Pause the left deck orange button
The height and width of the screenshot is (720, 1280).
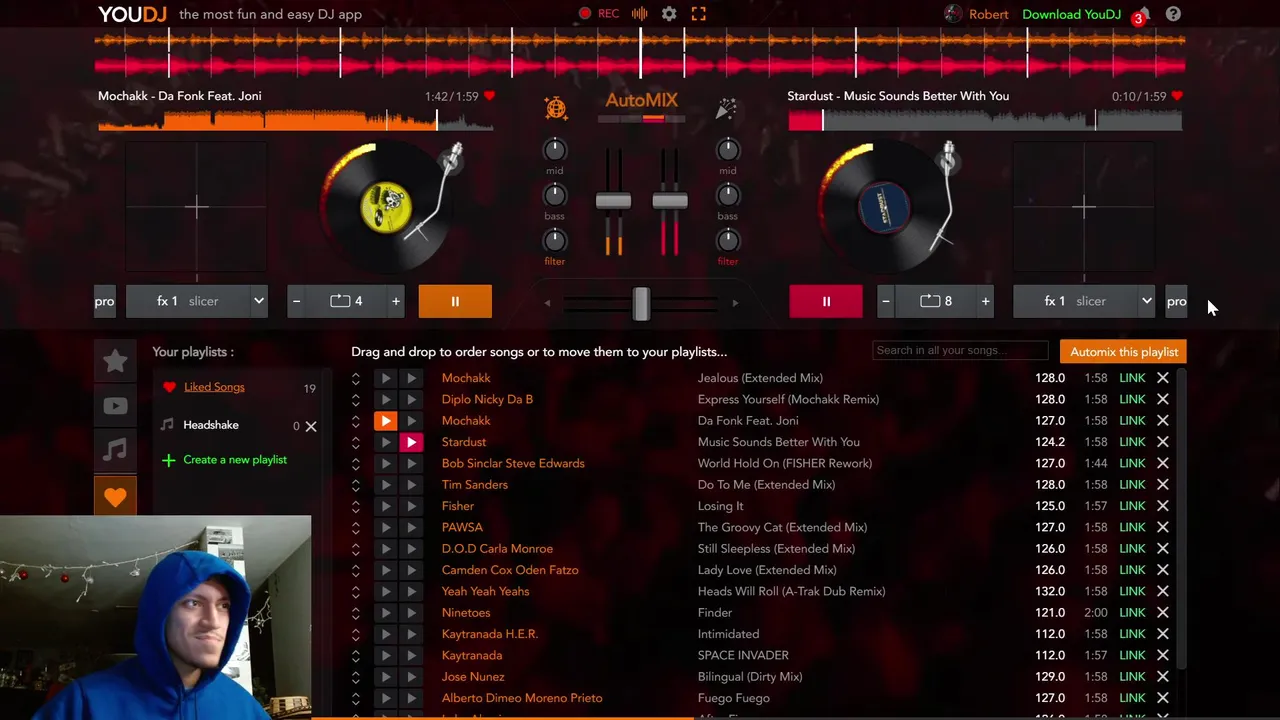(x=455, y=301)
